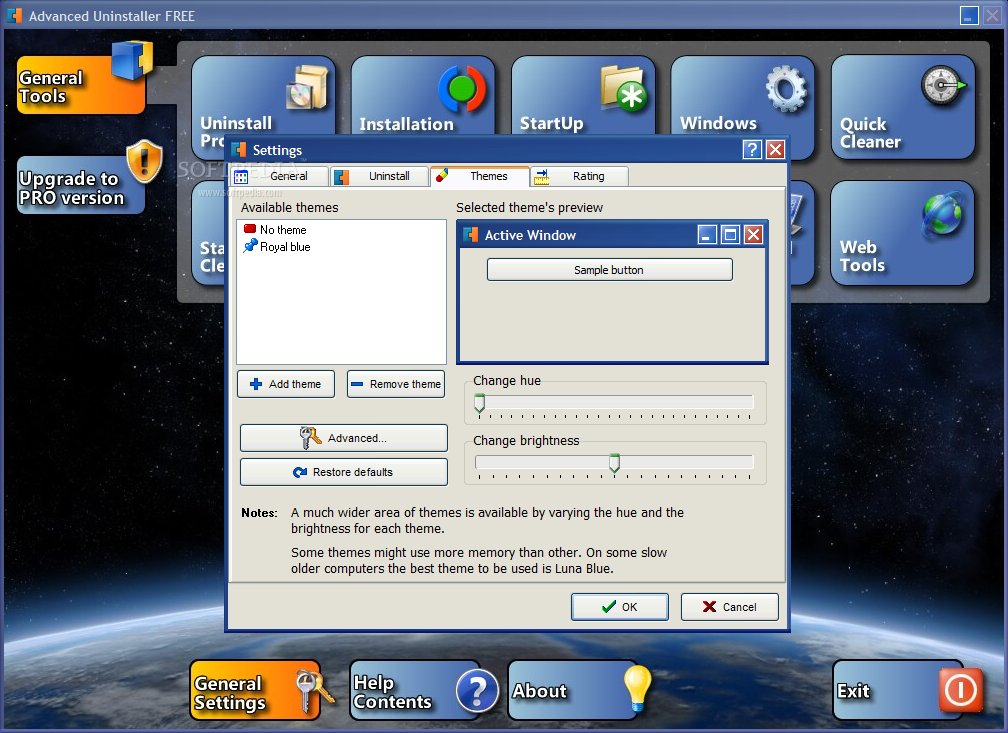Select the Themes tab
Image resolution: width=1008 pixels, height=733 pixels.
480,176
